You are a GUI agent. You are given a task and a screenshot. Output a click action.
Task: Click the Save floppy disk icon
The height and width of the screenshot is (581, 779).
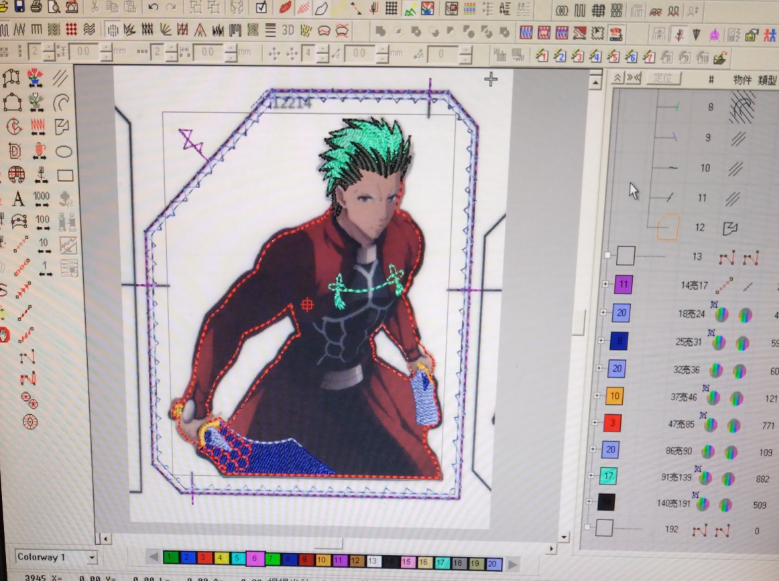(x=18, y=6)
